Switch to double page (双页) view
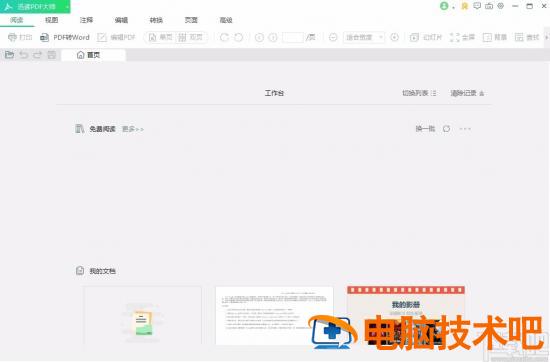Image resolution: width=550 pixels, height=362 pixels. coord(190,37)
